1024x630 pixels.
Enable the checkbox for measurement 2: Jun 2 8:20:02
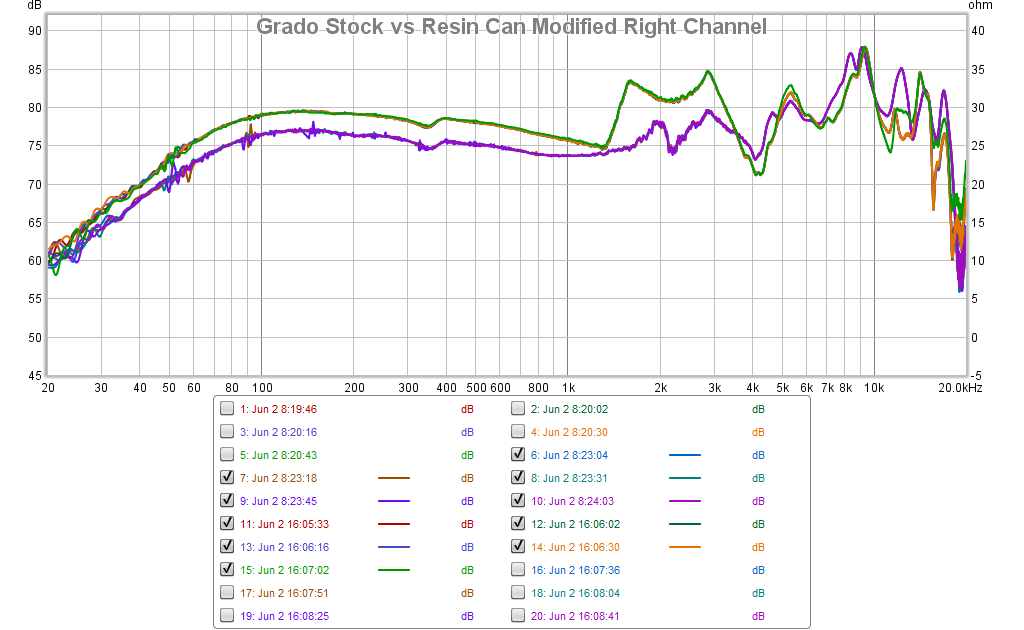point(518,409)
